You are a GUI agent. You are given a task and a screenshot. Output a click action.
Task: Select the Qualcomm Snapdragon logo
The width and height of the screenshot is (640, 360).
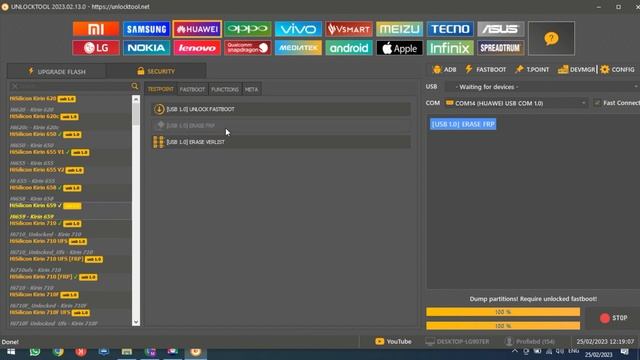tap(248, 48)
